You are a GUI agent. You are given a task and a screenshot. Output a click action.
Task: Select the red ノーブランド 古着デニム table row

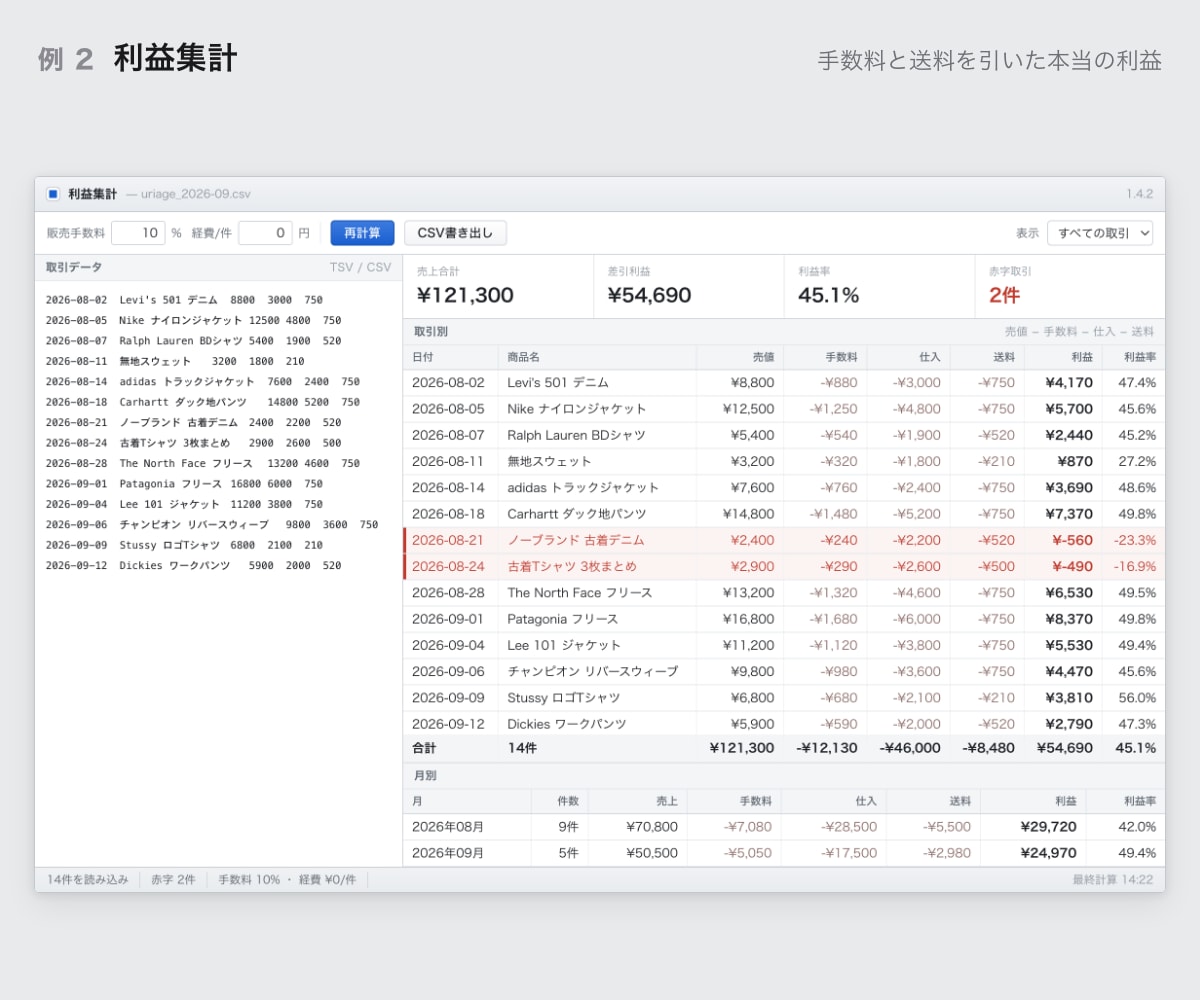click(784, 540)
